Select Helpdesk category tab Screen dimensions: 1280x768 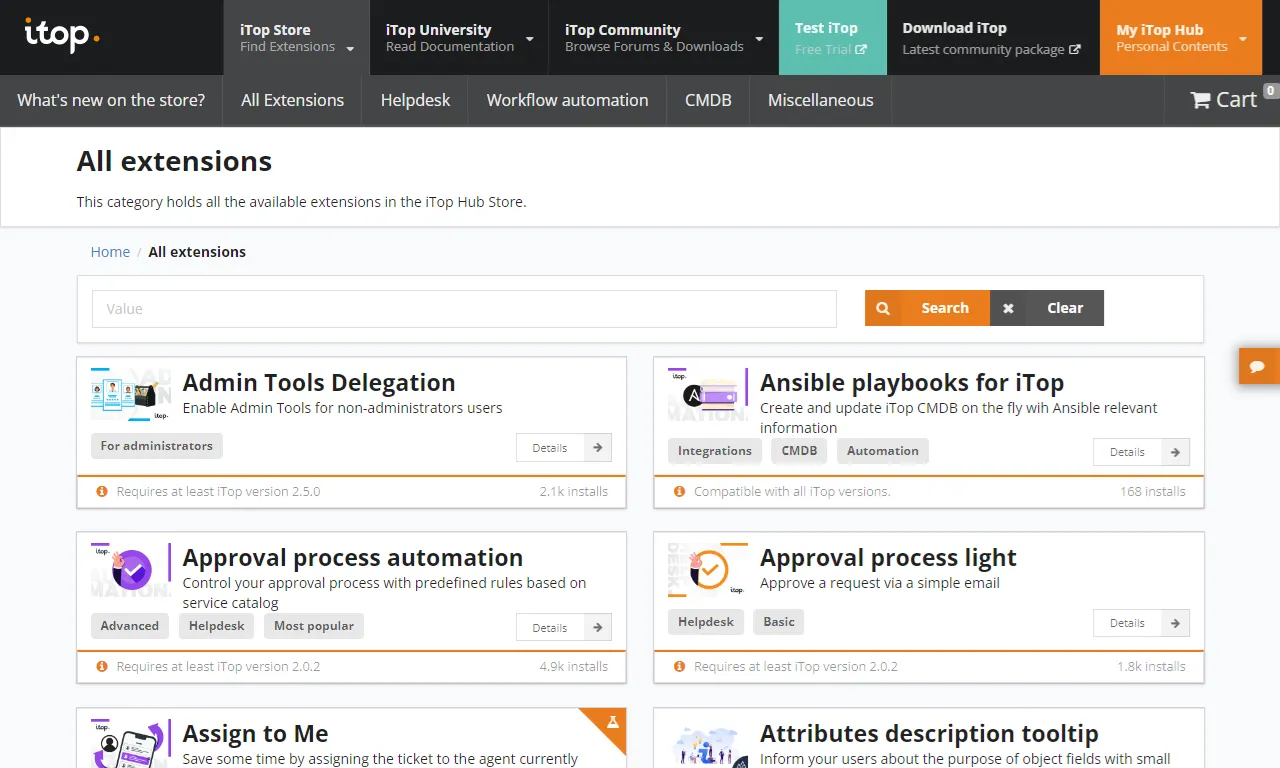click(x=415, y=100)
